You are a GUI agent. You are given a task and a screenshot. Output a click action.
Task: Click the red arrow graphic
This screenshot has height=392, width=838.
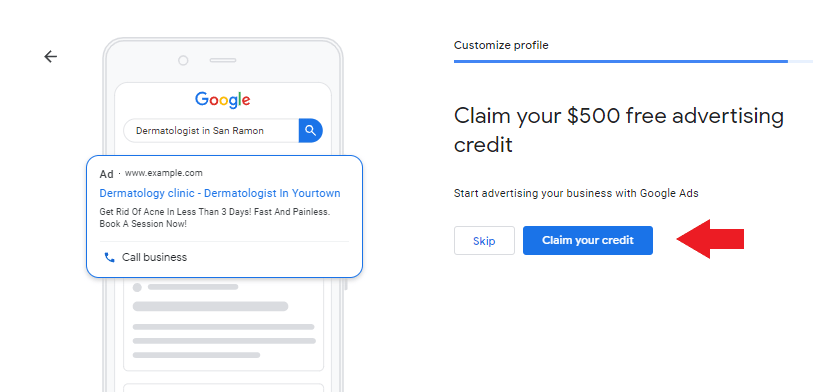[x=710, y=239]
